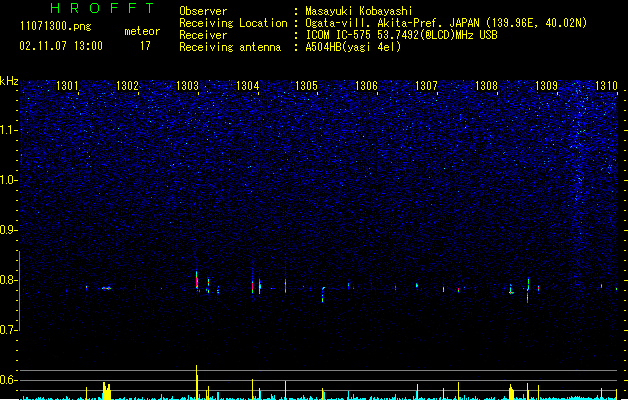Click the 1302 time marker
Viewport: 629px width, 400px height.
coord(127,86)
